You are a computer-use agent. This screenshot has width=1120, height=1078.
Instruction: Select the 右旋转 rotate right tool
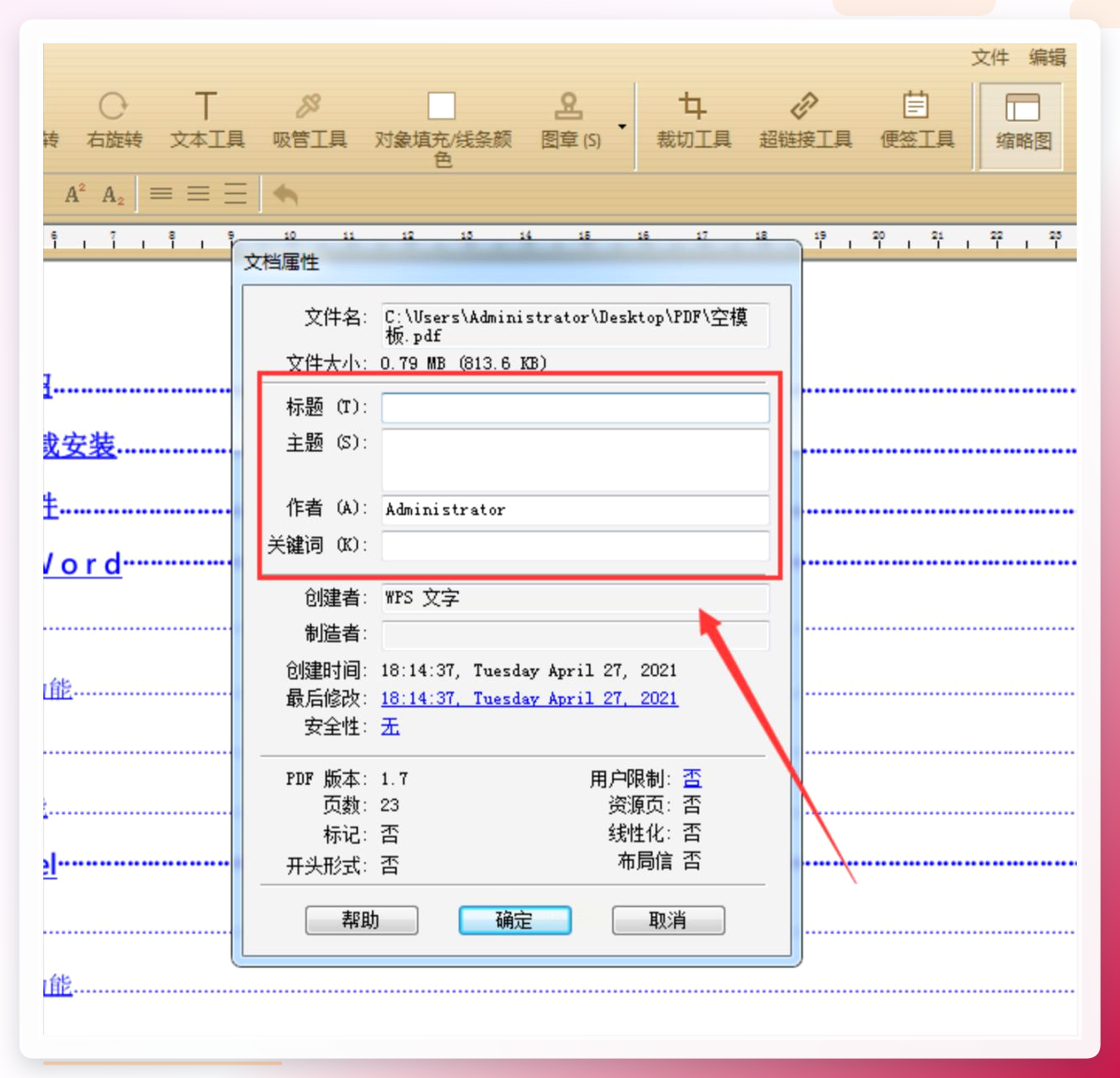click(114, 121)
